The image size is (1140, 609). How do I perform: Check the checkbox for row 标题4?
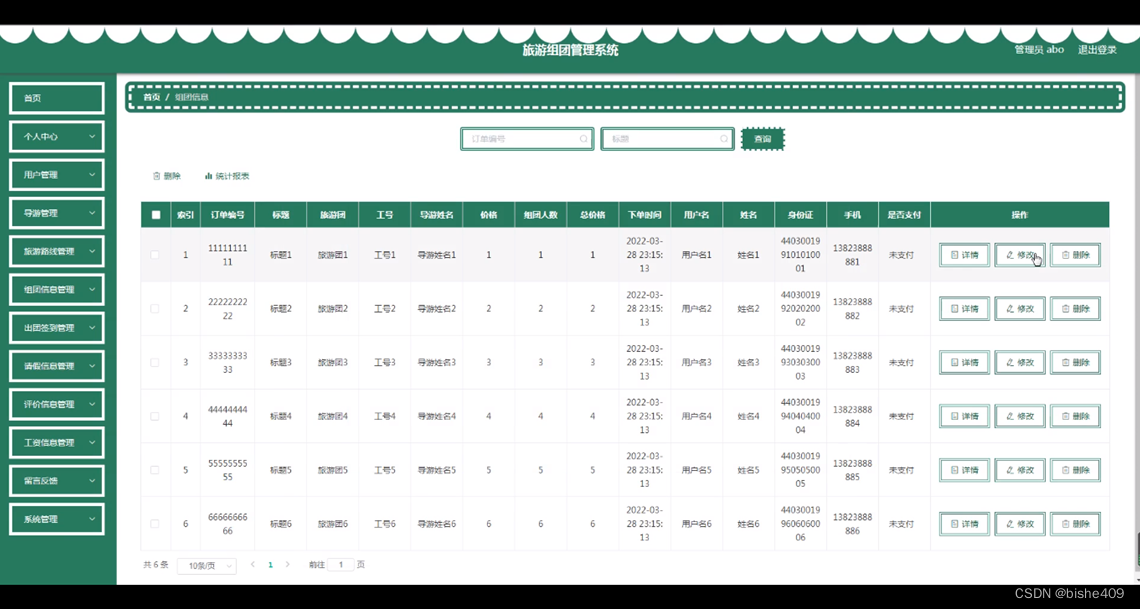pyautogui.click(x=155, y=416)
